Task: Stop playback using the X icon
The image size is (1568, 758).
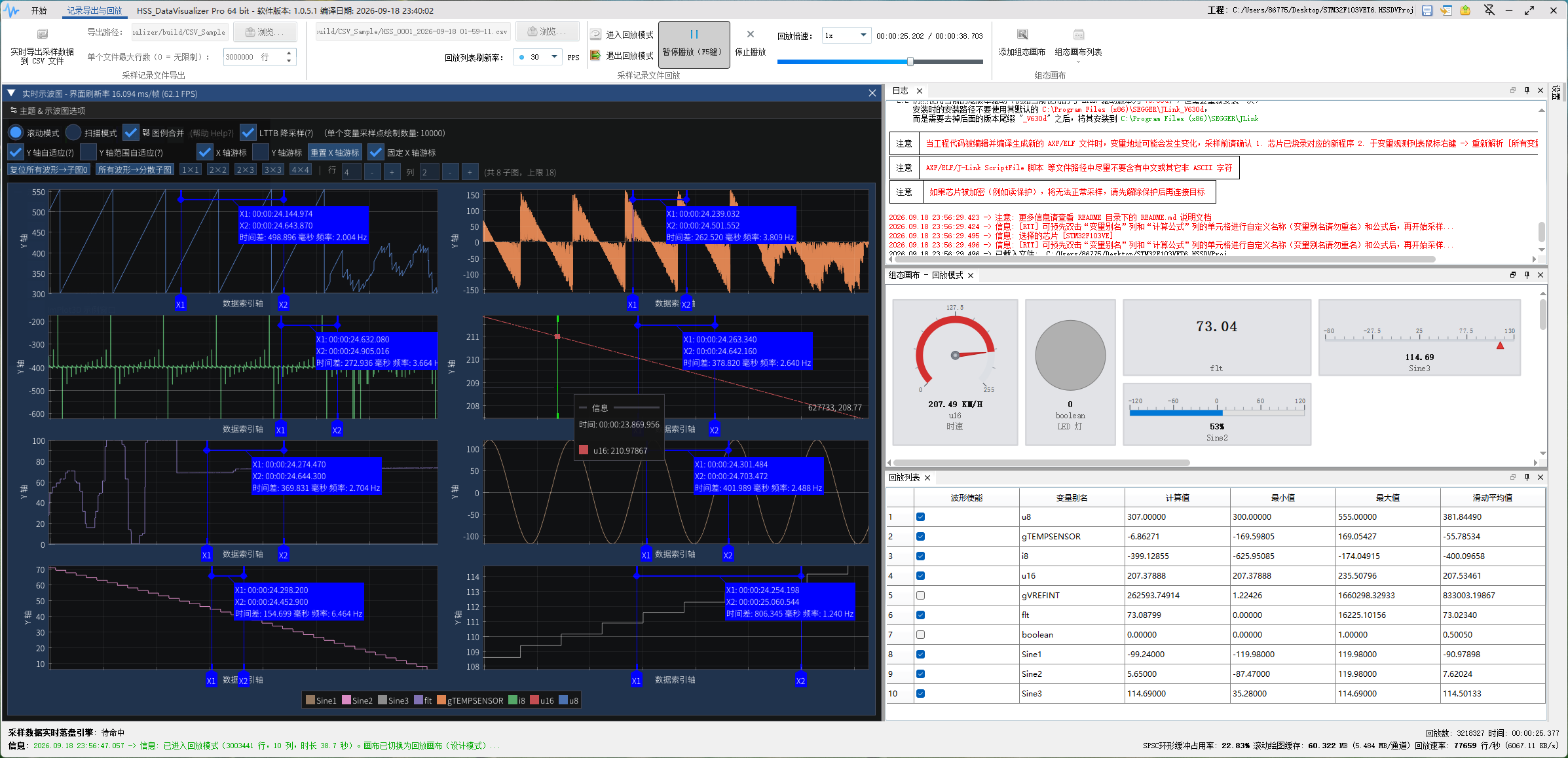Action: tap(750, 34)
